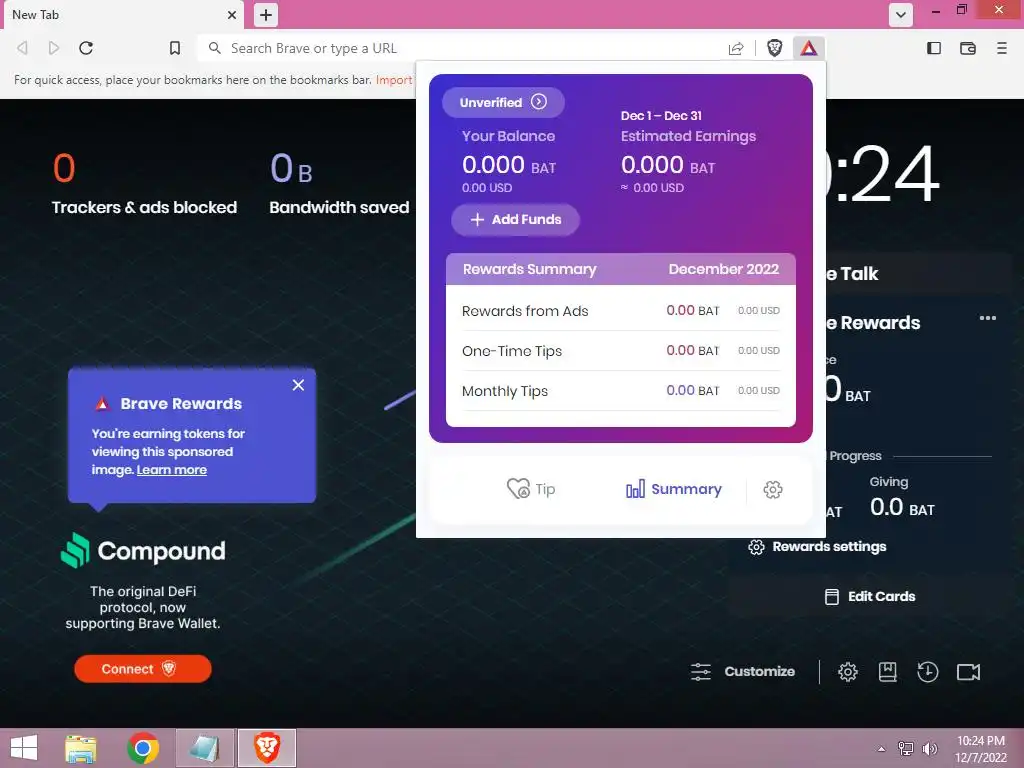Open Brave Shields lion icon in address bar
The width and height of the screenshot is (1024, 768).
(775, 48)
